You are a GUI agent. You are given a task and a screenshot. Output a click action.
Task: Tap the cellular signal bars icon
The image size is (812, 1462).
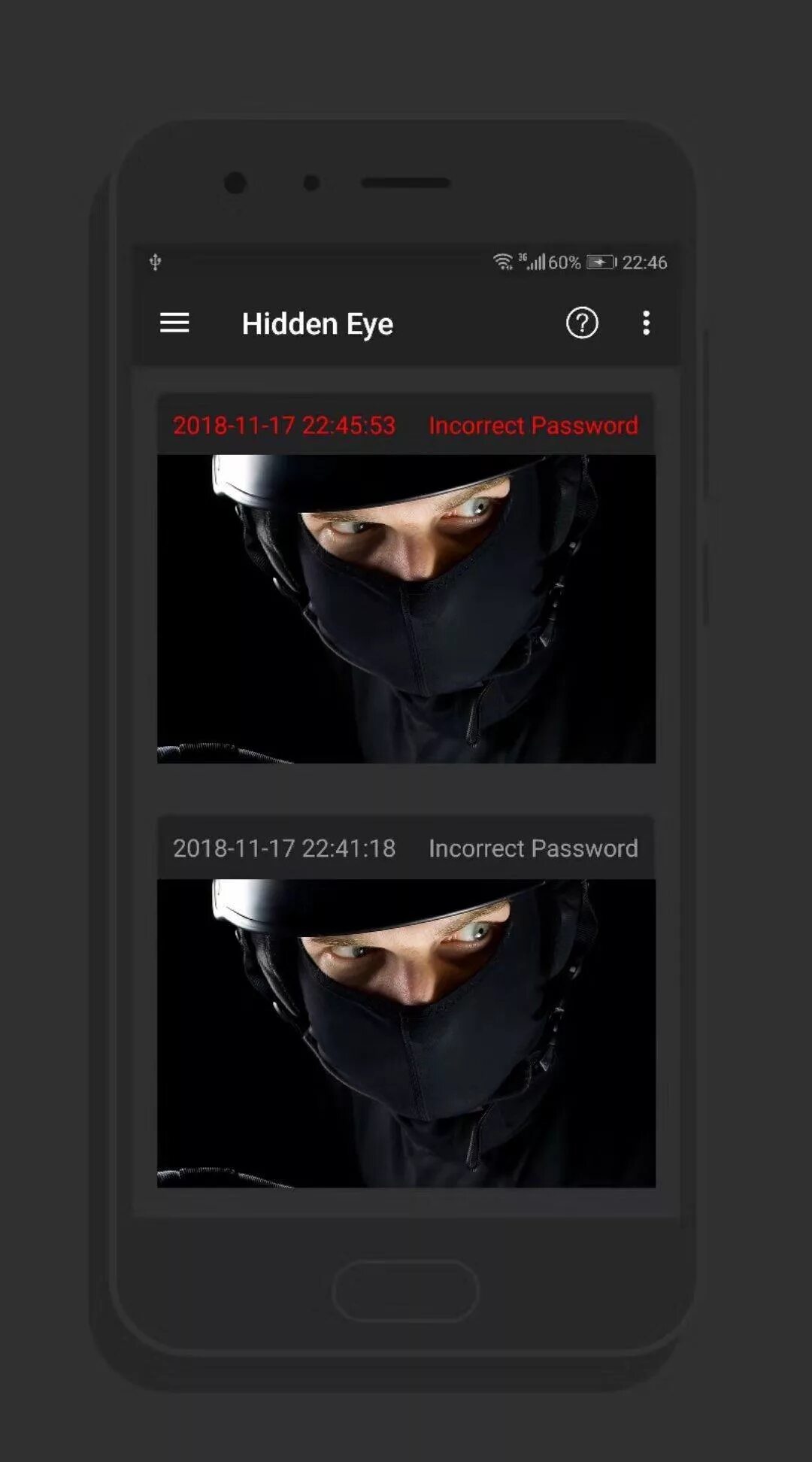(x=534, y=262)
